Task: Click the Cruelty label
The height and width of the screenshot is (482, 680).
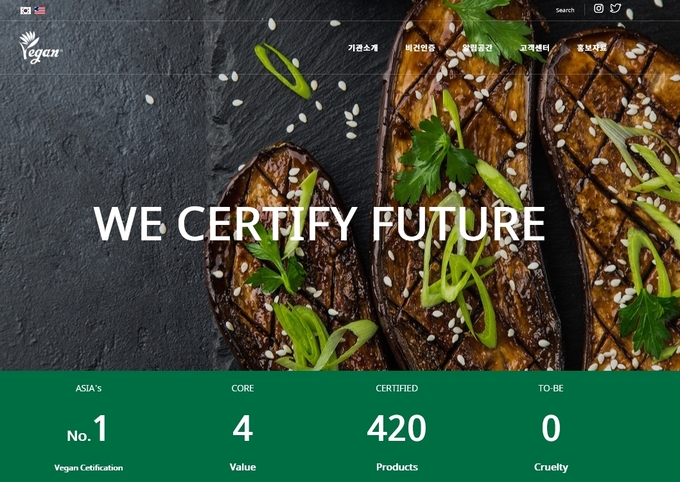Action: click(x=551, y=467)
